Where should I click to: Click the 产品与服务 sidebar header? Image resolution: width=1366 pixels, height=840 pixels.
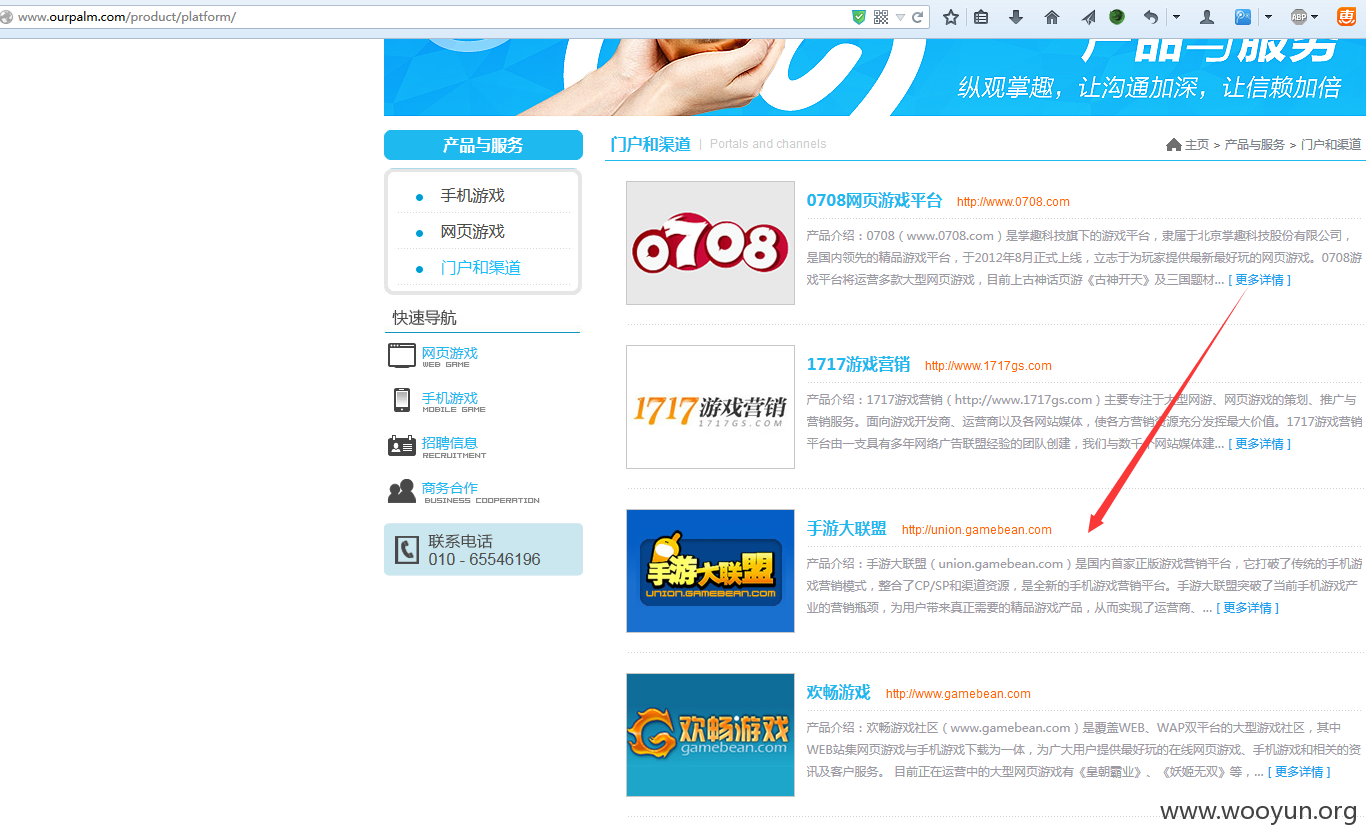click(483, 145)
